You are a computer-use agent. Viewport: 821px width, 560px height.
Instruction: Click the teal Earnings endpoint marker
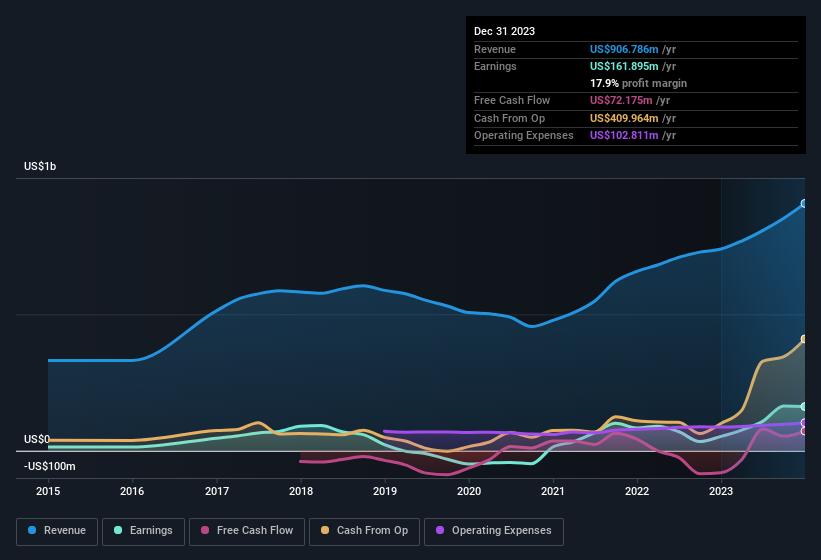804,407
